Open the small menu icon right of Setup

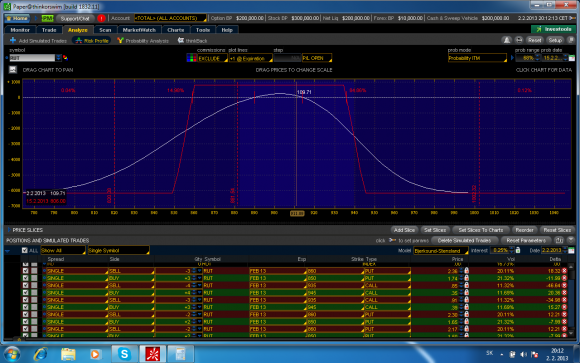pyautogui.click(x=570, y=40)
